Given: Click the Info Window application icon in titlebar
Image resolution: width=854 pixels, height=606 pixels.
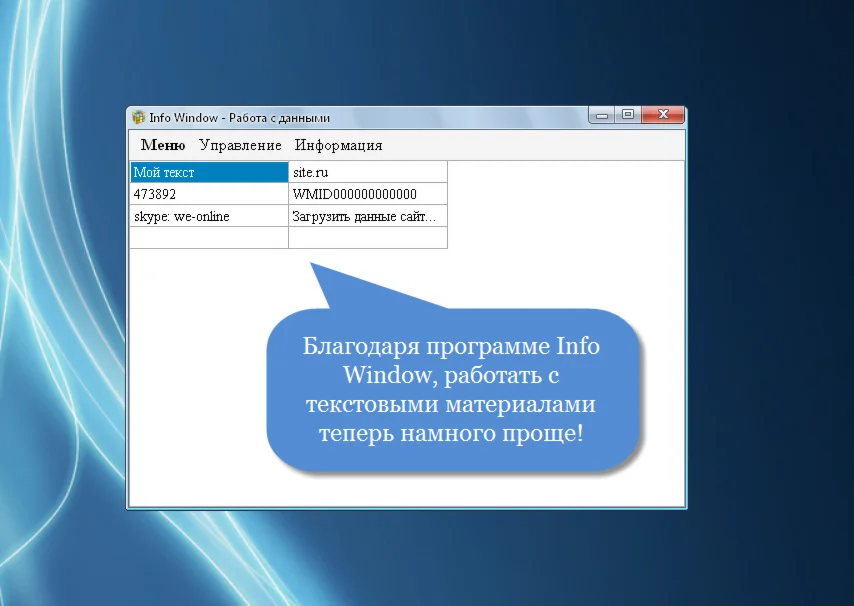Looking at the screenshot, I should 137,115.
